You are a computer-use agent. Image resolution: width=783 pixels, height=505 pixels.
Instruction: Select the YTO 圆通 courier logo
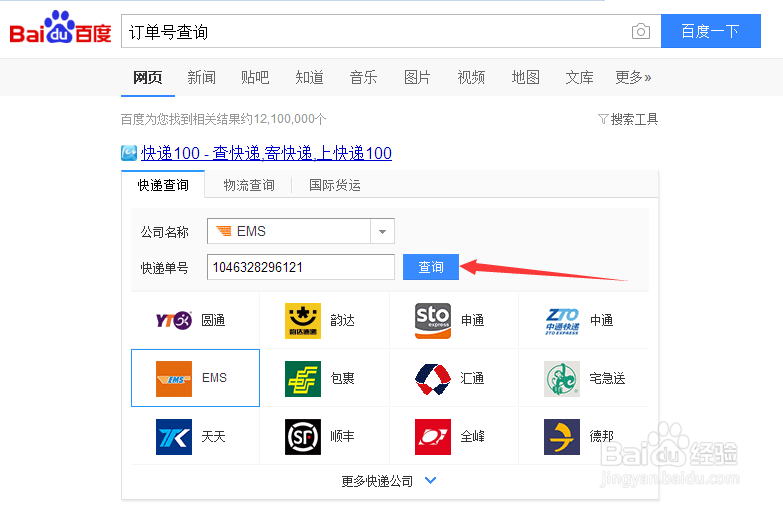(x=174, y=320)
